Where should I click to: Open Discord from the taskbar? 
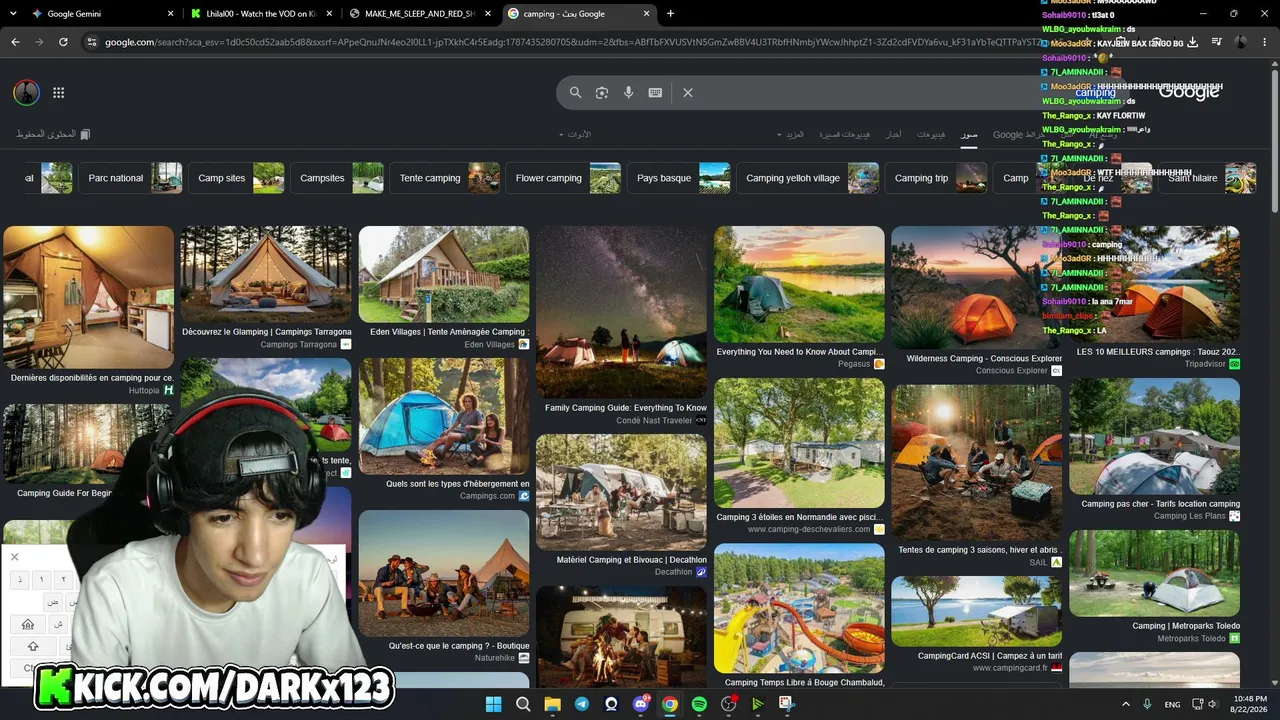[x=641, y=704]
